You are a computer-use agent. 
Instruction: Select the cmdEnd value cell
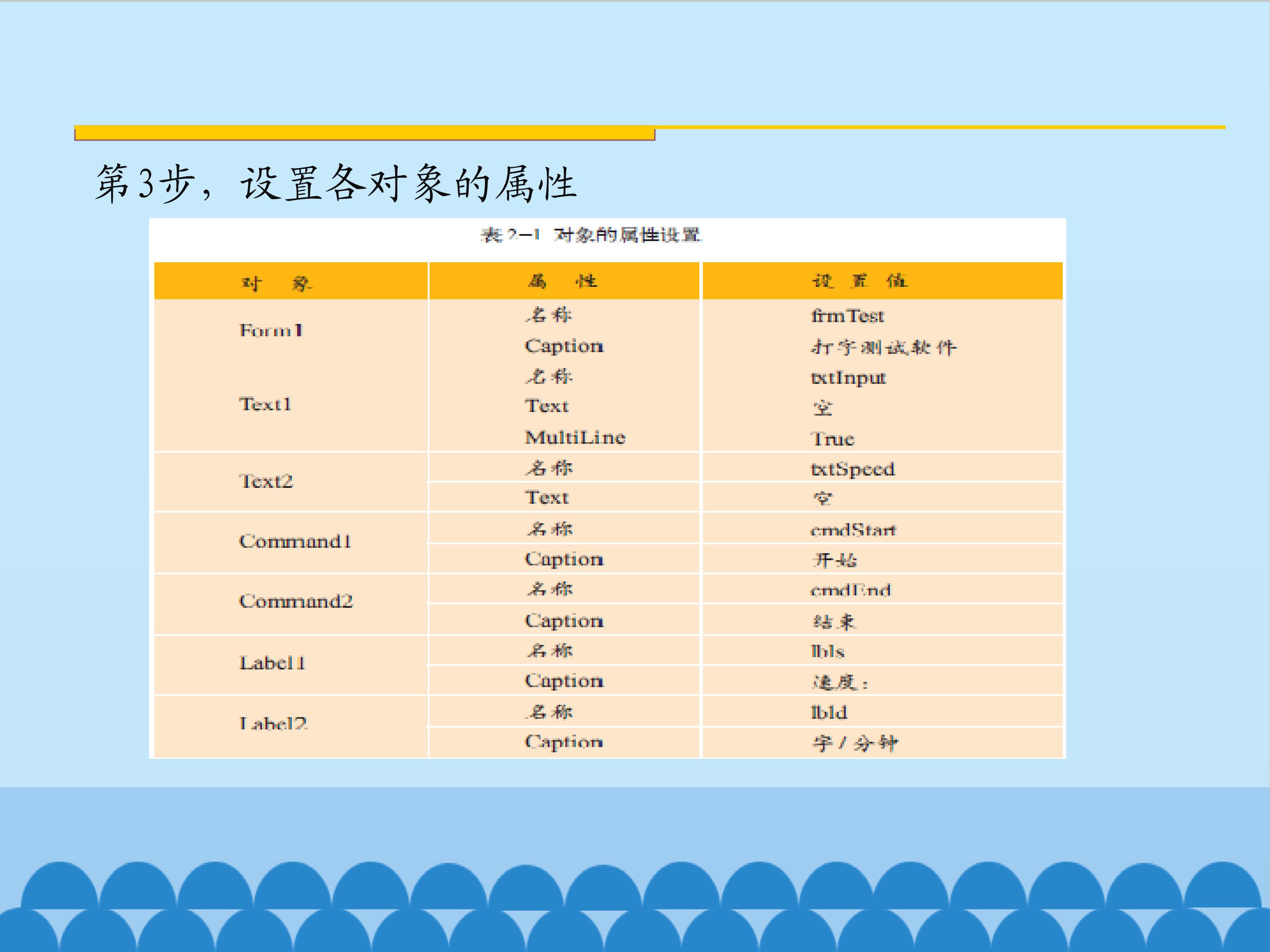point(882,589)
